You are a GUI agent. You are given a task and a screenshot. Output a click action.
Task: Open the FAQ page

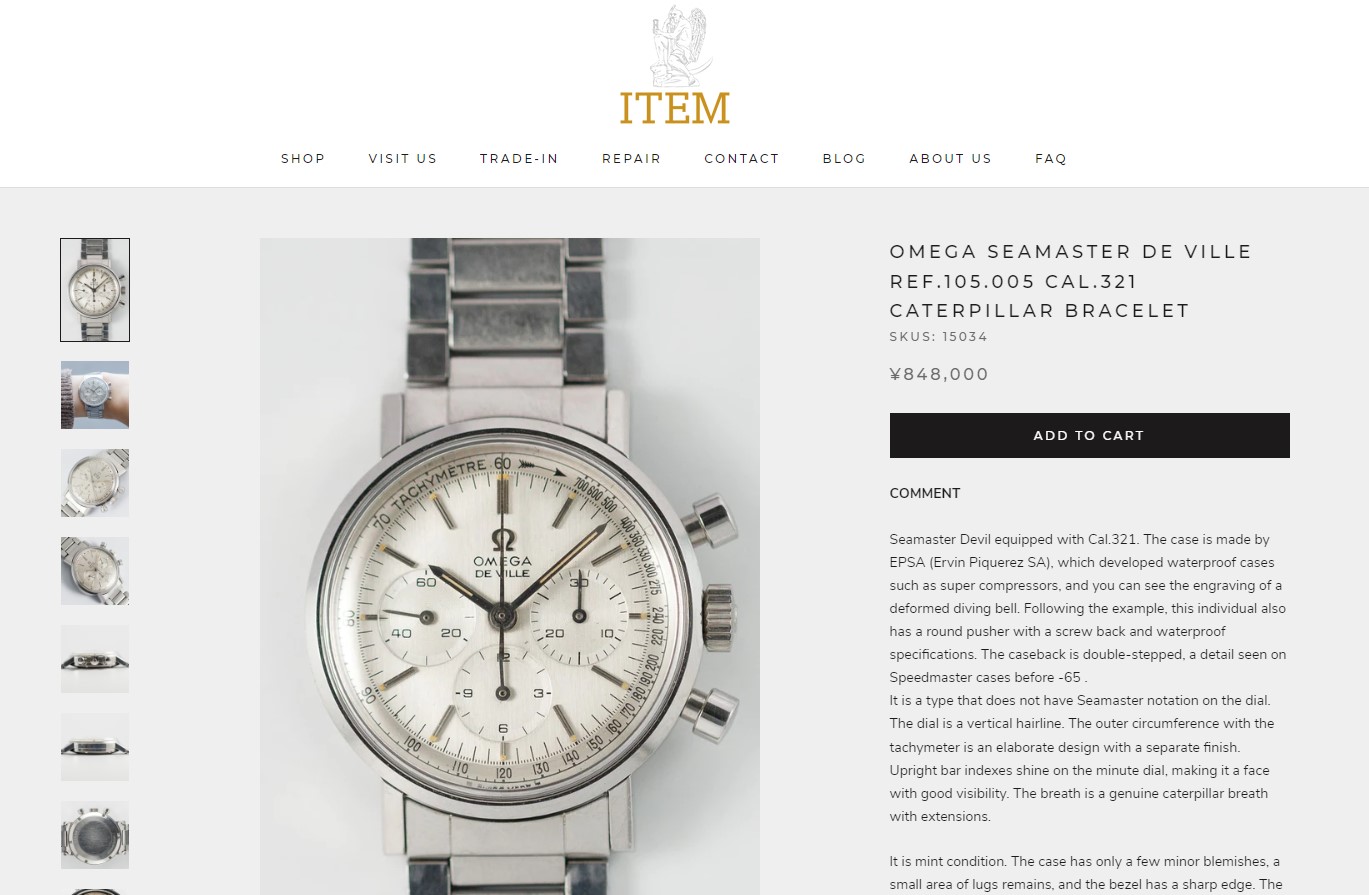[x=1051, y=158]
